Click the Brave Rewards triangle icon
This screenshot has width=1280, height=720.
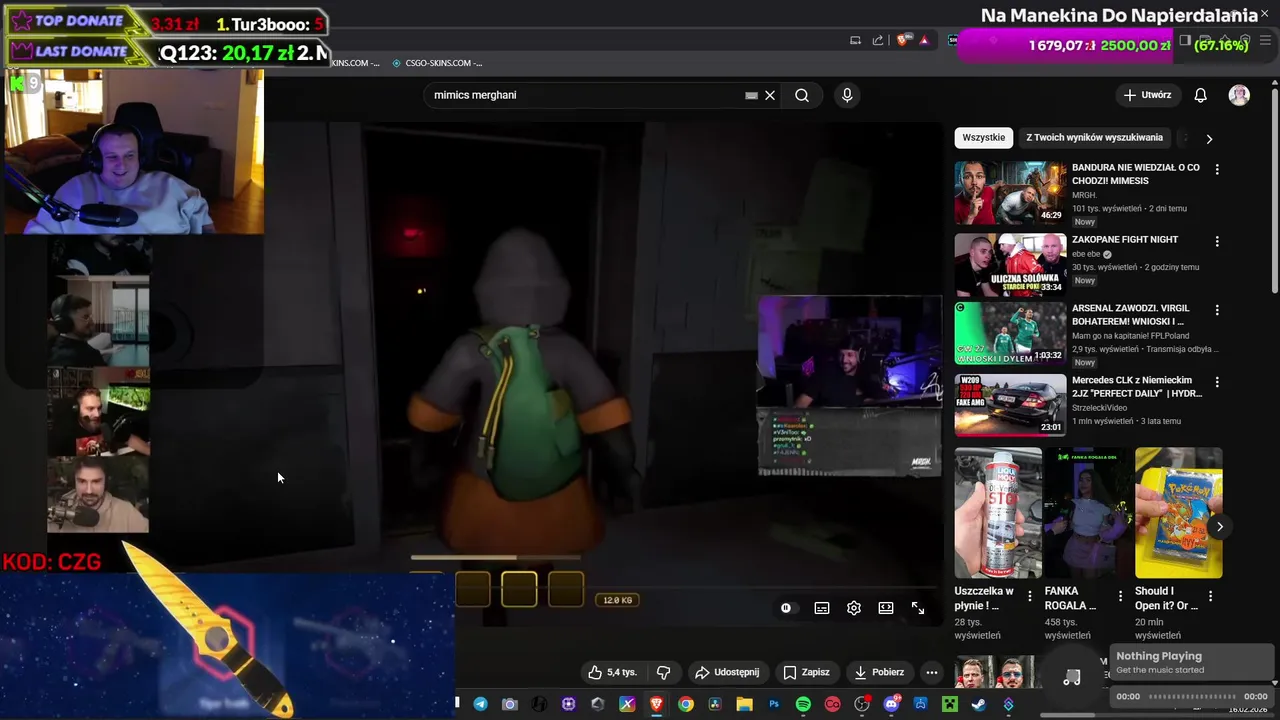(x=924, y=40)
